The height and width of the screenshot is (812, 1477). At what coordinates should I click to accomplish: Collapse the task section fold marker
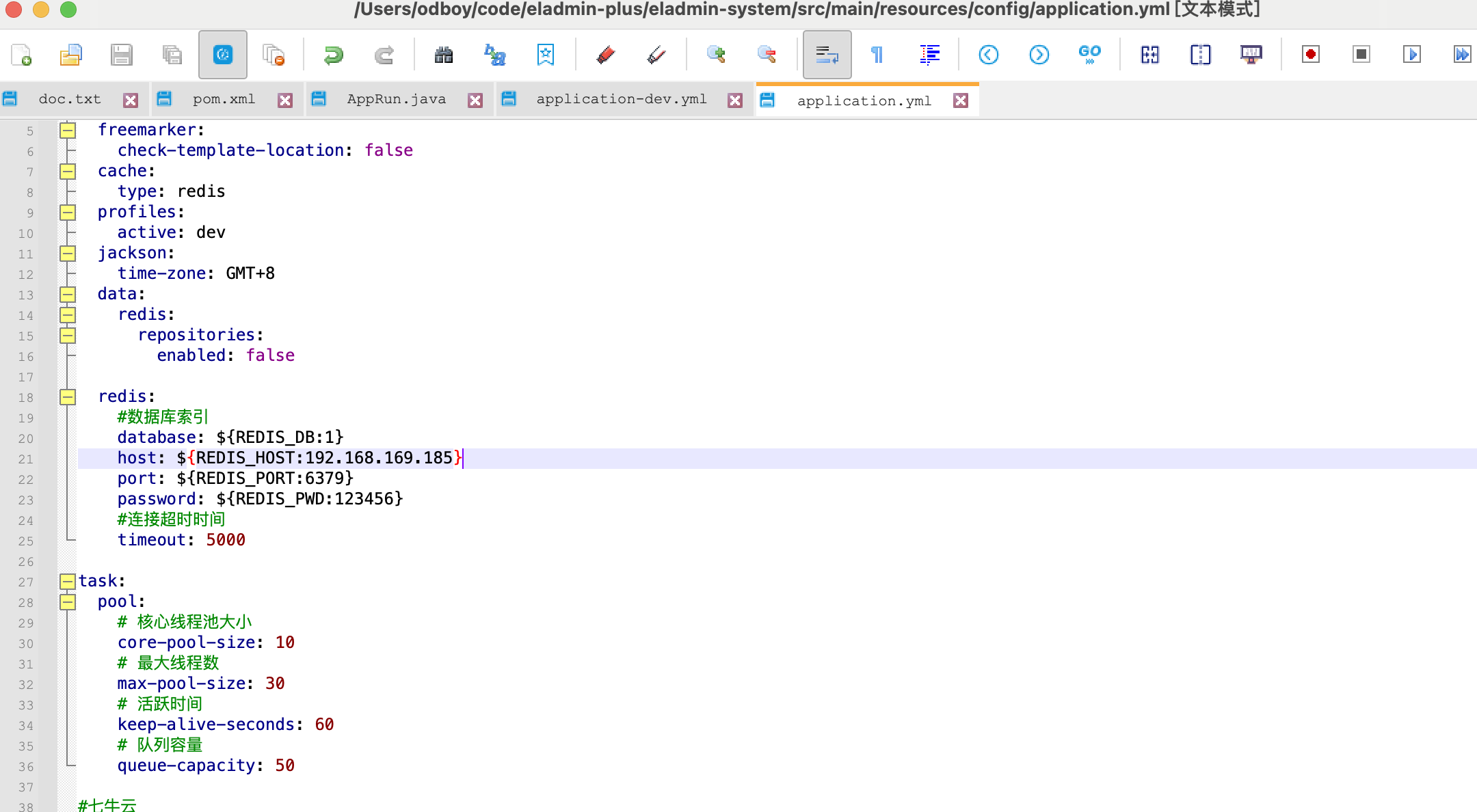67,582
